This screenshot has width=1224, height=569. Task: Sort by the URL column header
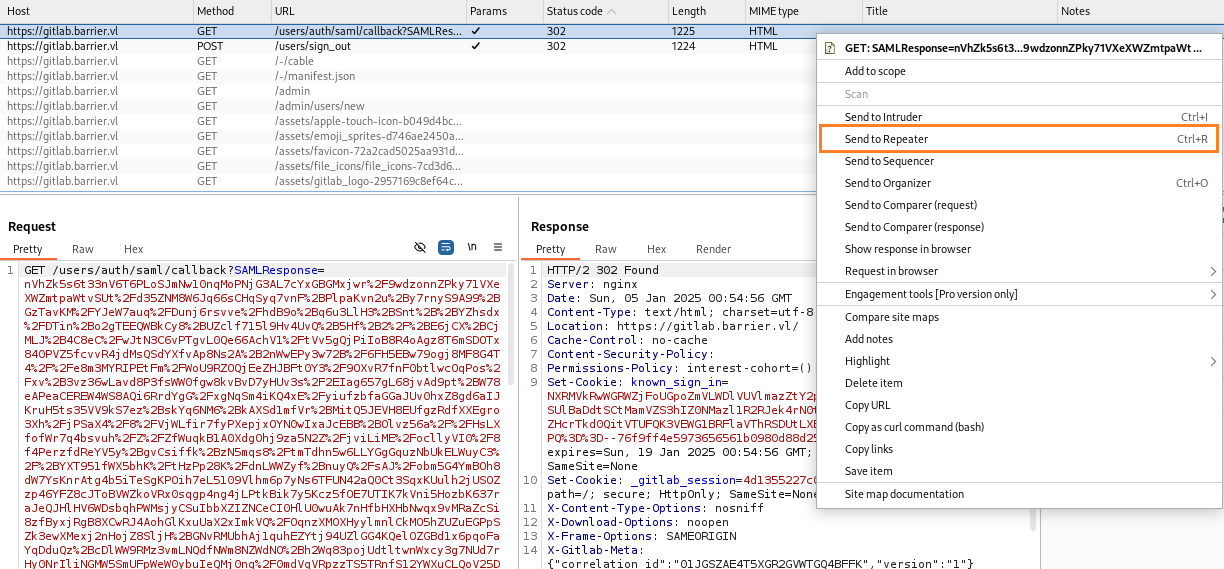point(367,11)
